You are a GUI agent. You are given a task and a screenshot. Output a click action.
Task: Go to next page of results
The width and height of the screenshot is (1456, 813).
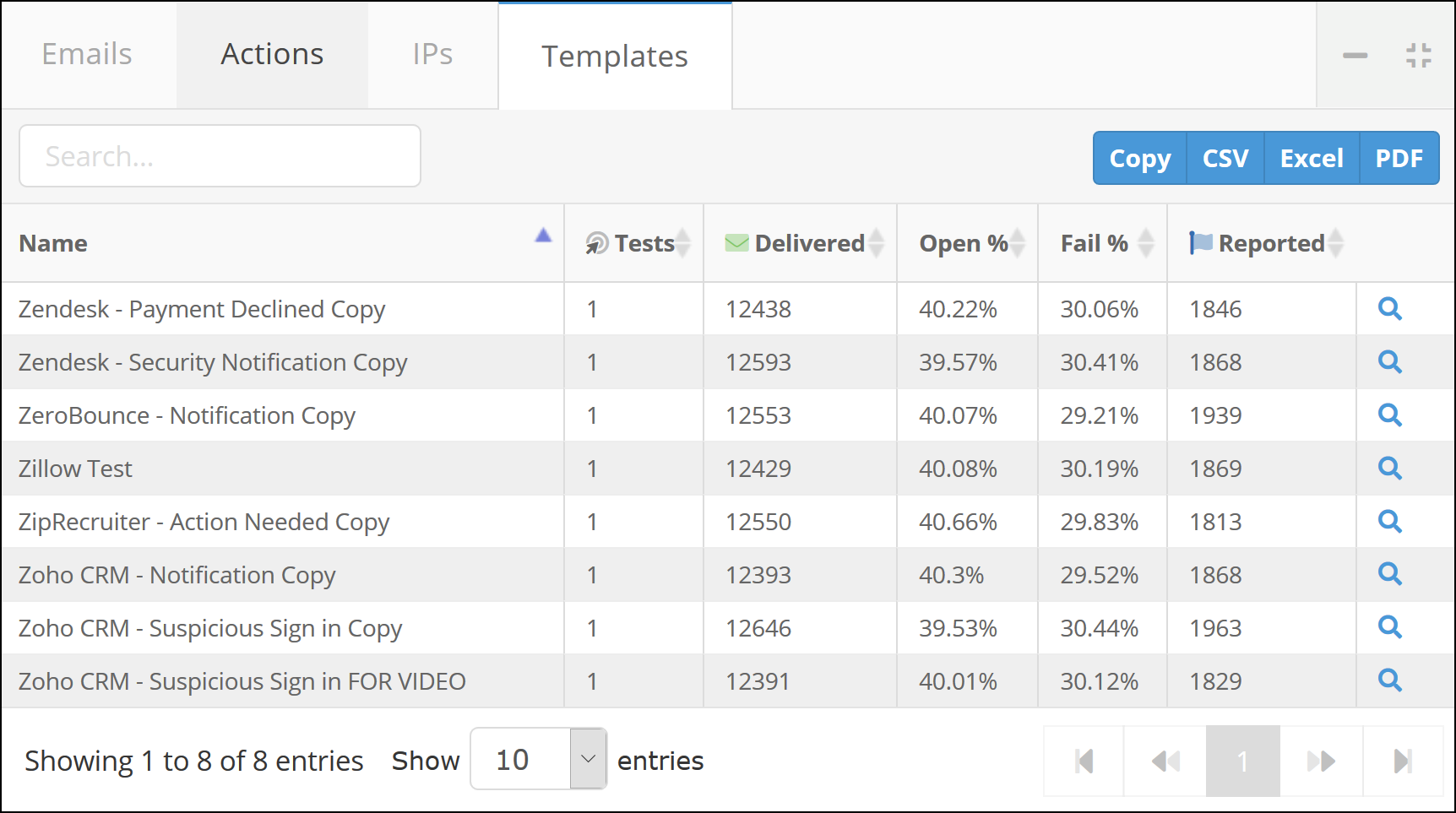[x=1321, y=761]
